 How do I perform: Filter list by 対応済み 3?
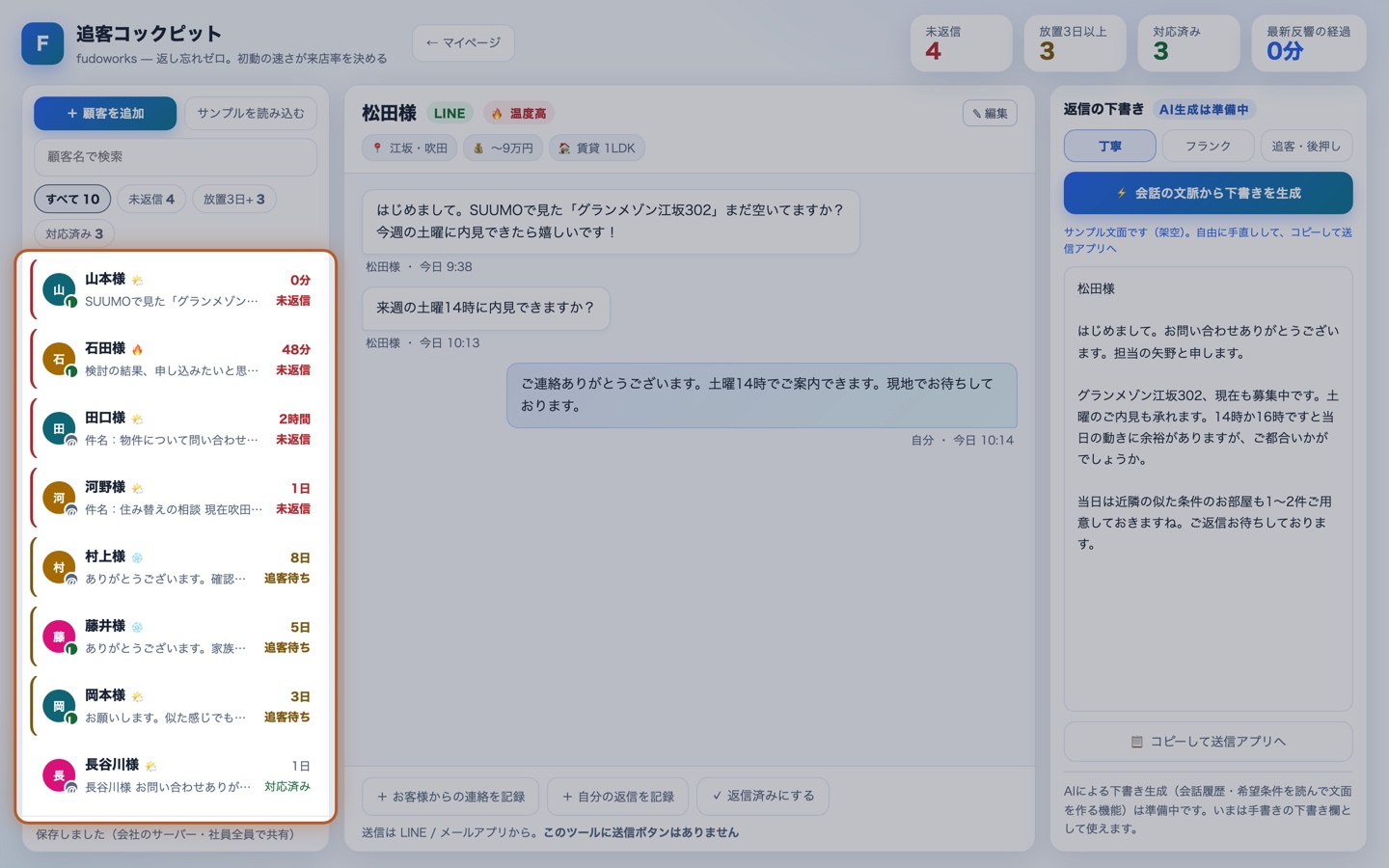point(74,233)
